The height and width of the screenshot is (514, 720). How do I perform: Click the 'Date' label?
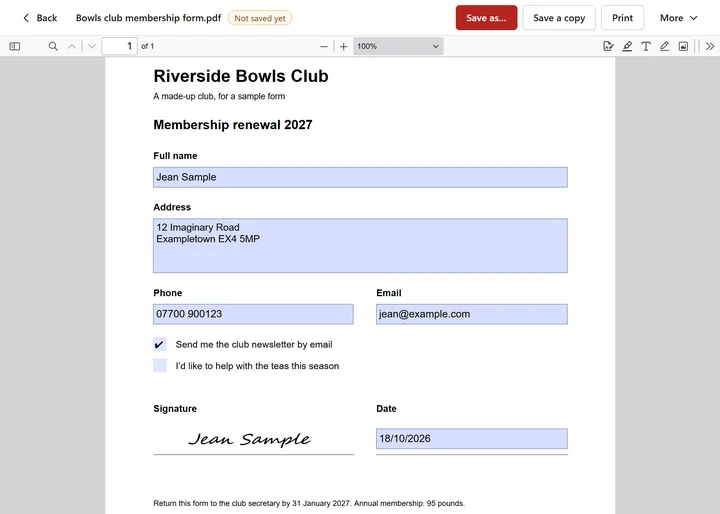(x=386, y=409)
